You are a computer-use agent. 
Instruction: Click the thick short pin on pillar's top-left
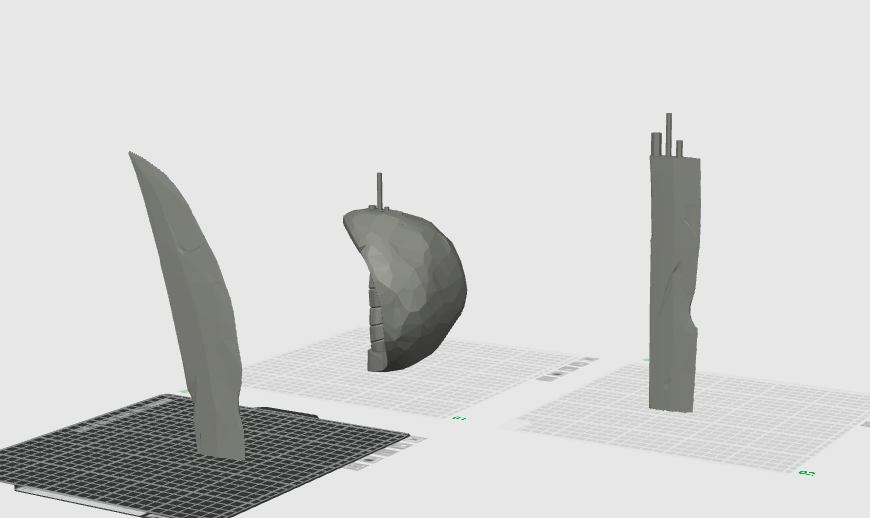click(x=656, y=144)
